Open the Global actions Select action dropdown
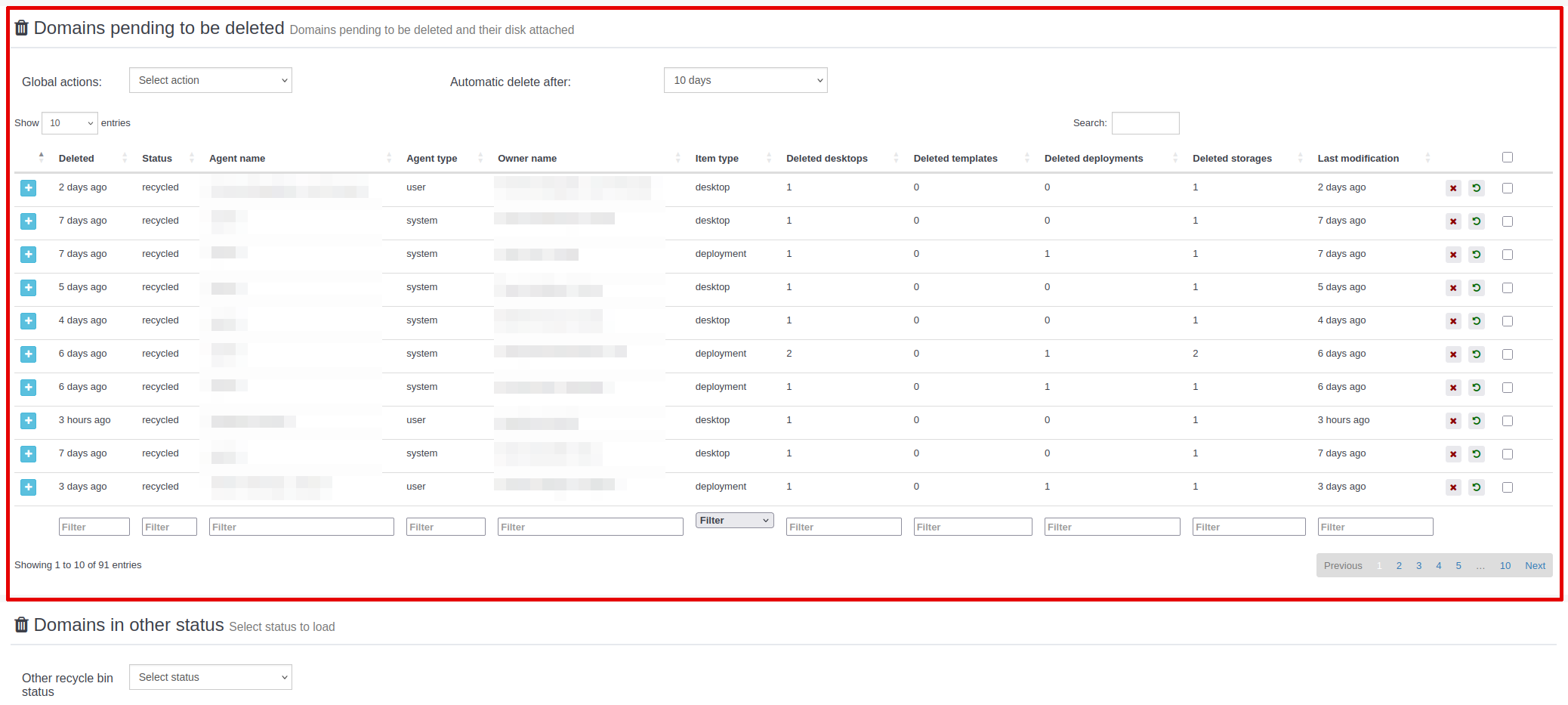The height and width of the screenshot is (705, 1568). click(x=211, y=80)
